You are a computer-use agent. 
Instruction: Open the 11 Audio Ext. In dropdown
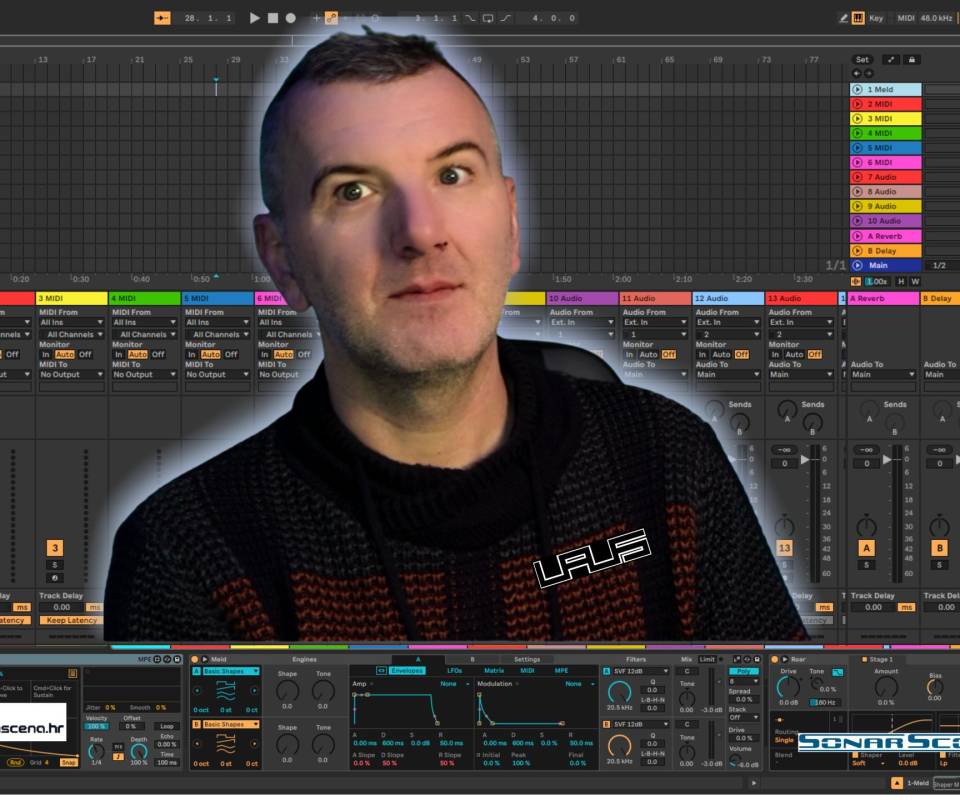coord(654,322)
